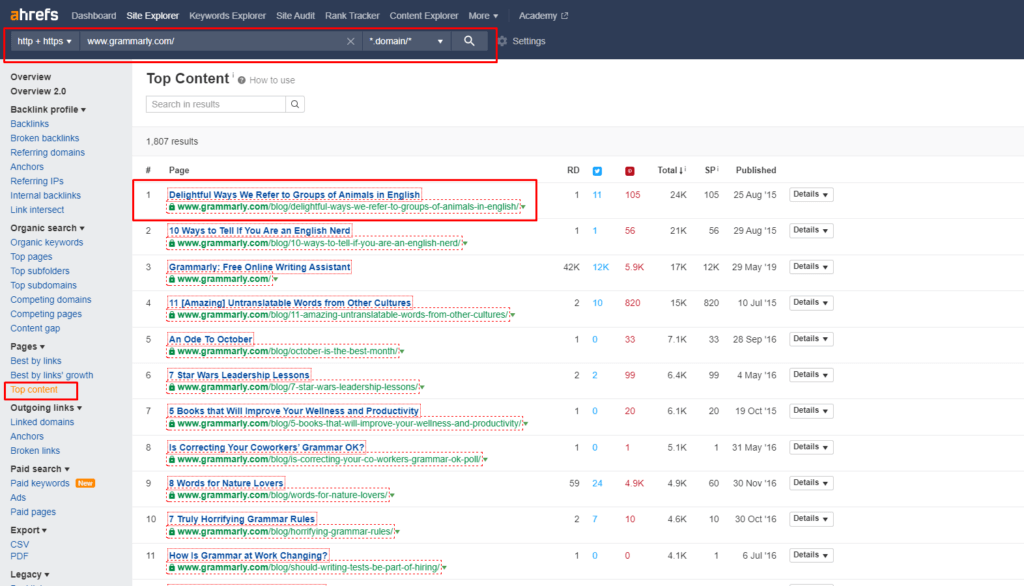Open 10 Ways to Tell If You Are an English Nerd
This screenshot has width=1024, height=586.
click(259, 231)
